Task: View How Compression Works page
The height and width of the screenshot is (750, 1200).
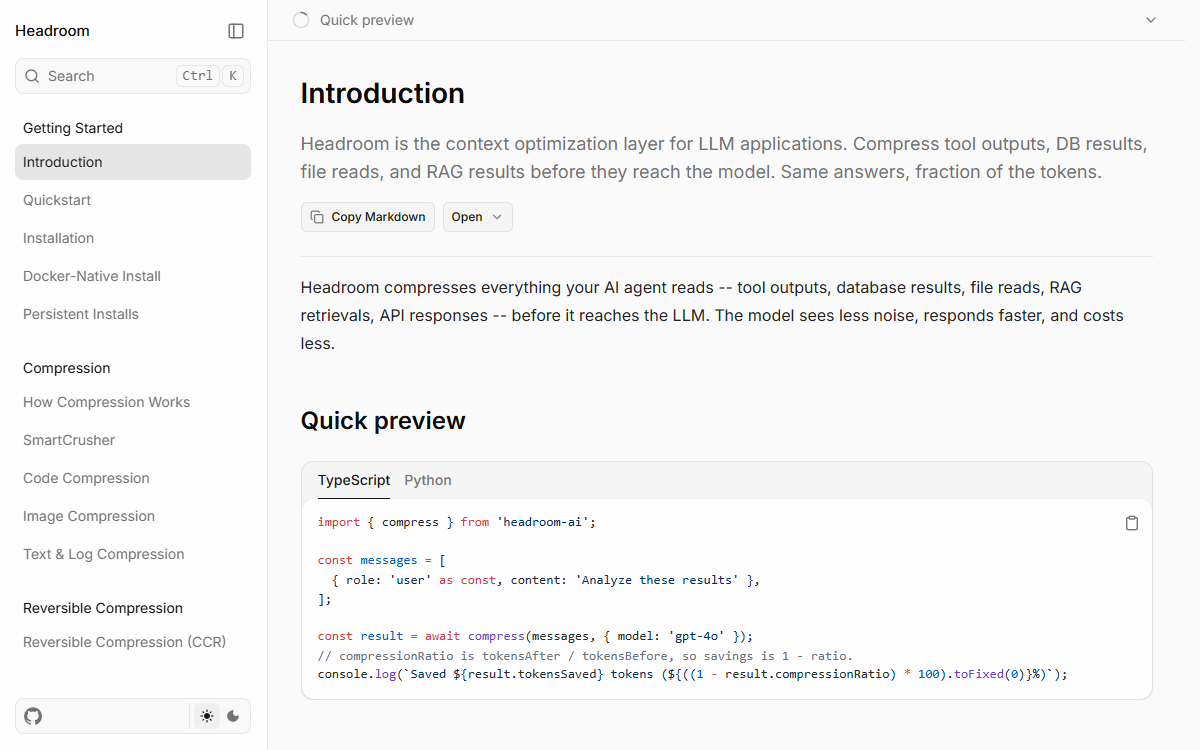Action: pyautogui.click(x=133, y=402)
